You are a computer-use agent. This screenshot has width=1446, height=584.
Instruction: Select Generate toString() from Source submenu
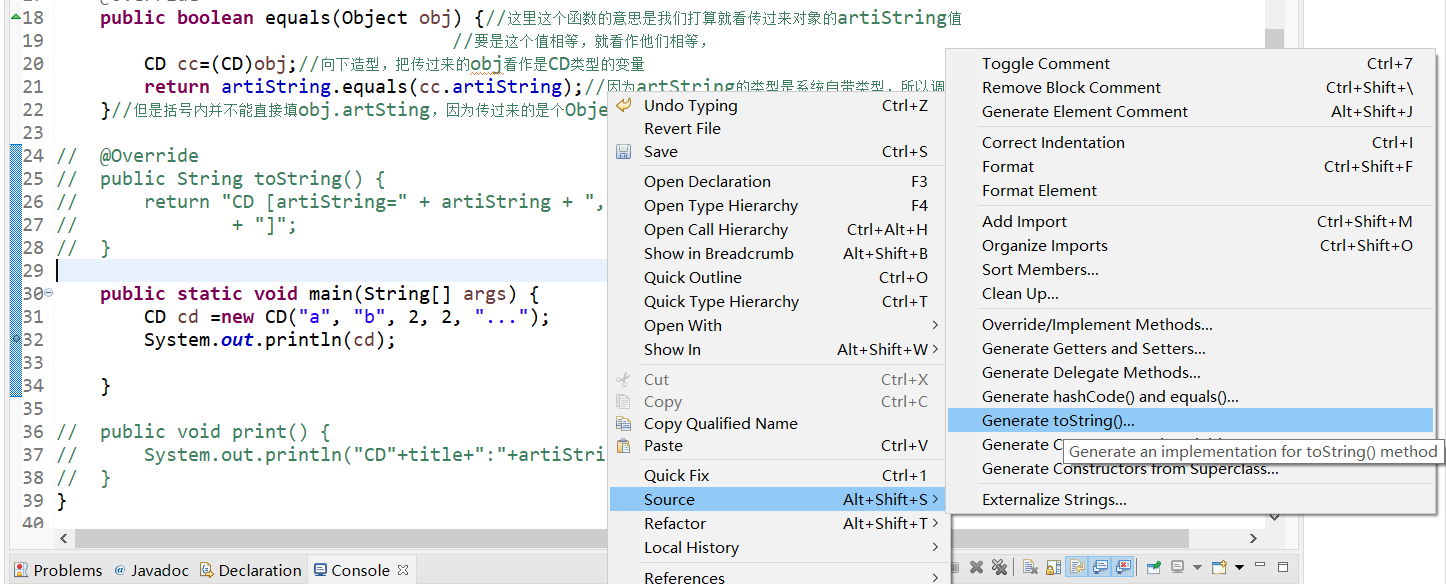click(x=1190, y=421)
